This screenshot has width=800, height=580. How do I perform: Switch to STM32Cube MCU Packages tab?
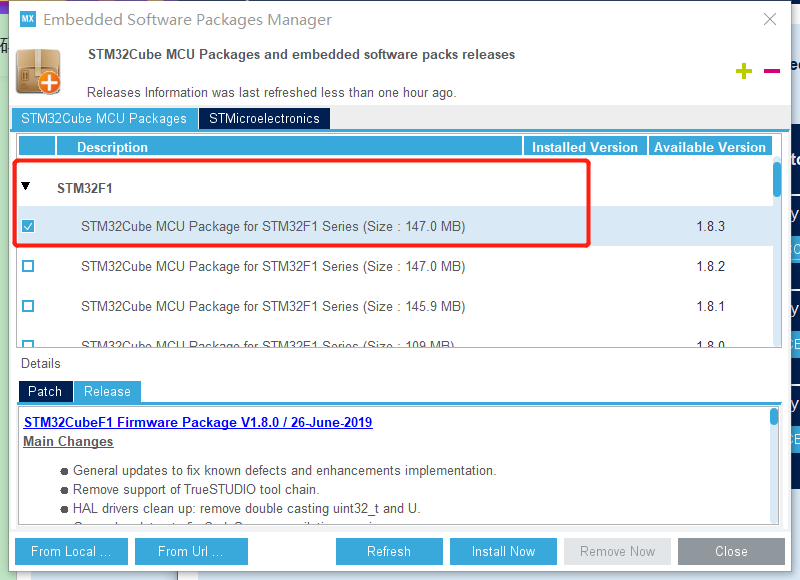tap(104, 118)
